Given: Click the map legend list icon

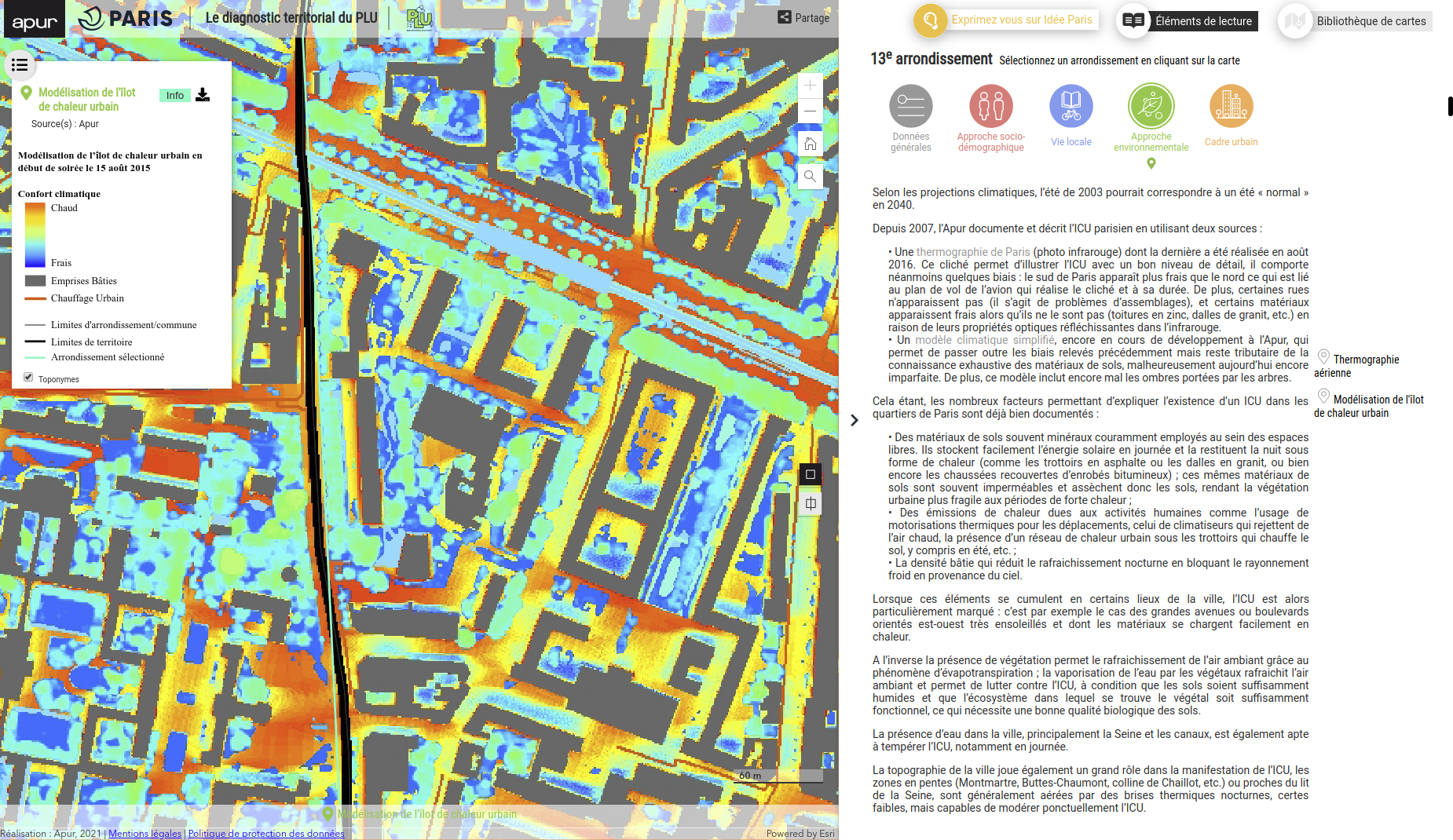Looking at the screenshot, I should pyautogui.click(x=20, y=65).
